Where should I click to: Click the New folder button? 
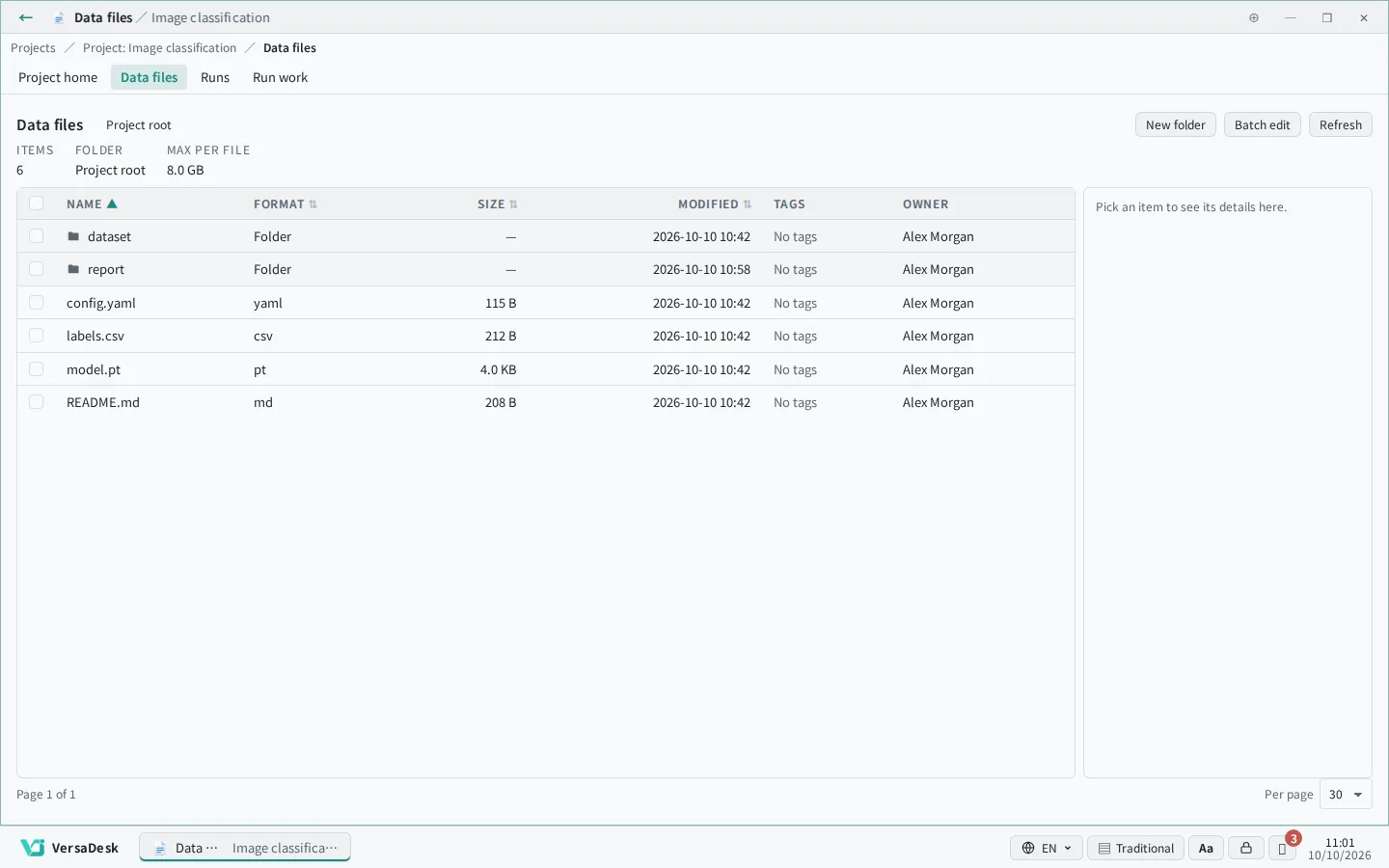(1175, 124)
